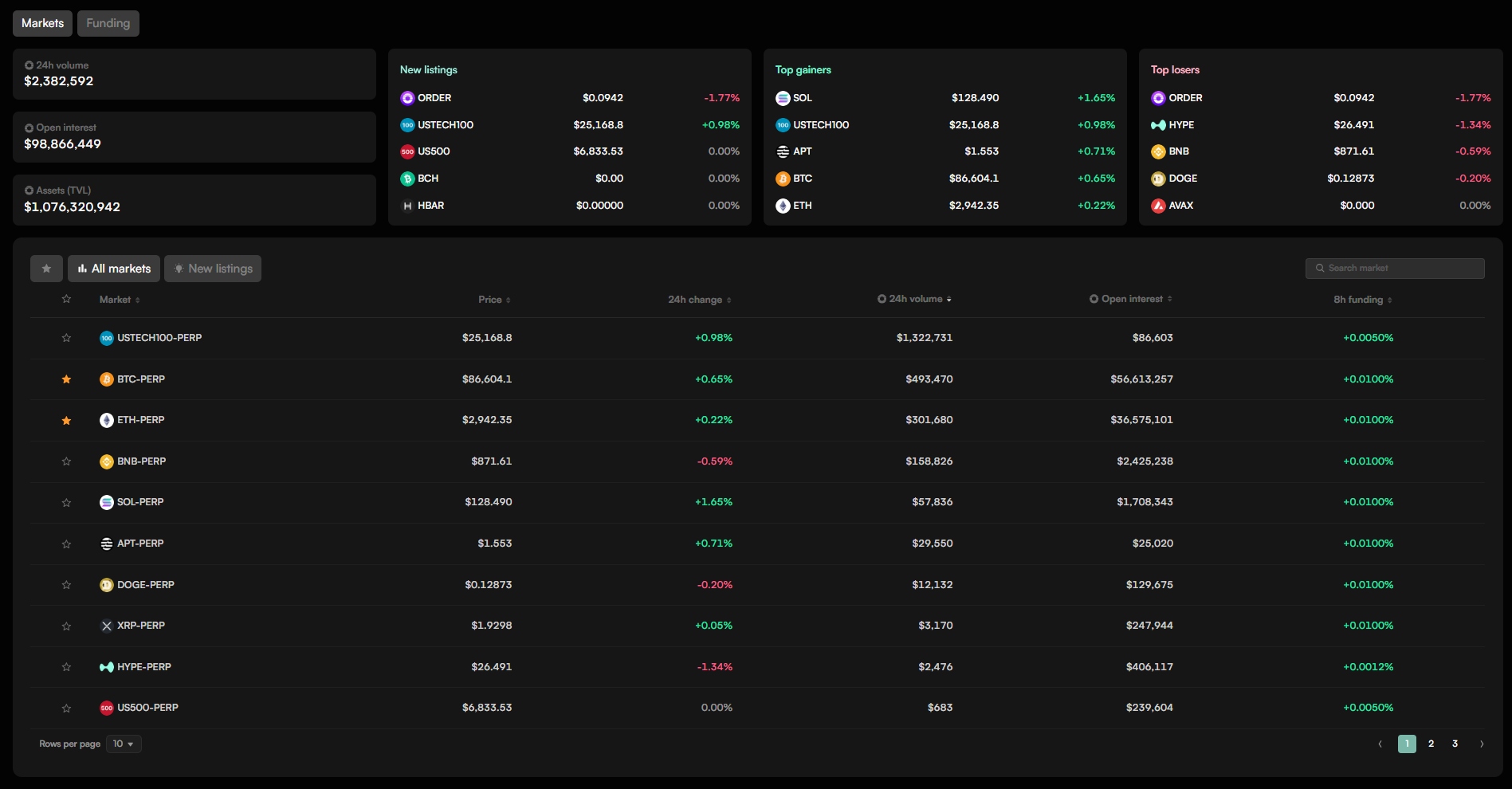The image size is (1512, 789).
Task: Go to page 3 of markets
Action: pos(1455,744)
